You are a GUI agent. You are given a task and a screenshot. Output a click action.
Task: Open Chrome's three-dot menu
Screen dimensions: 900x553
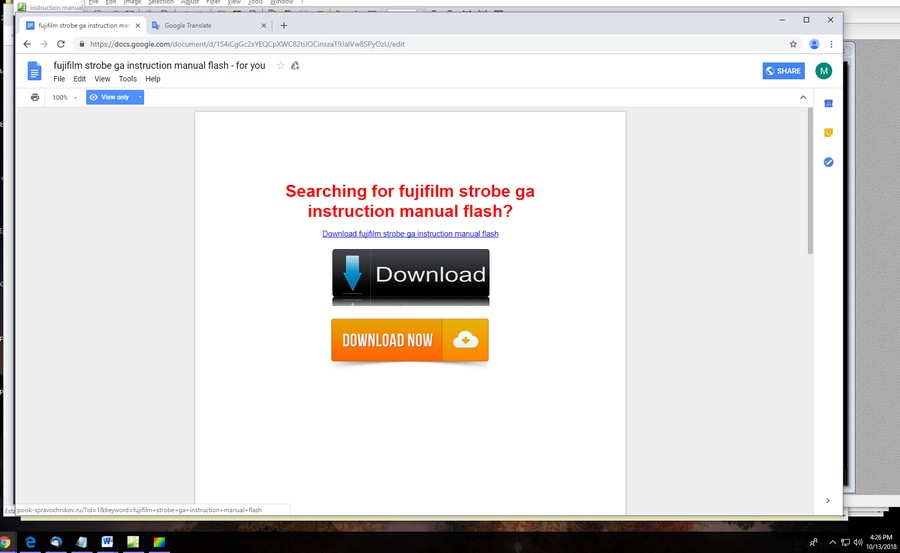831,44
